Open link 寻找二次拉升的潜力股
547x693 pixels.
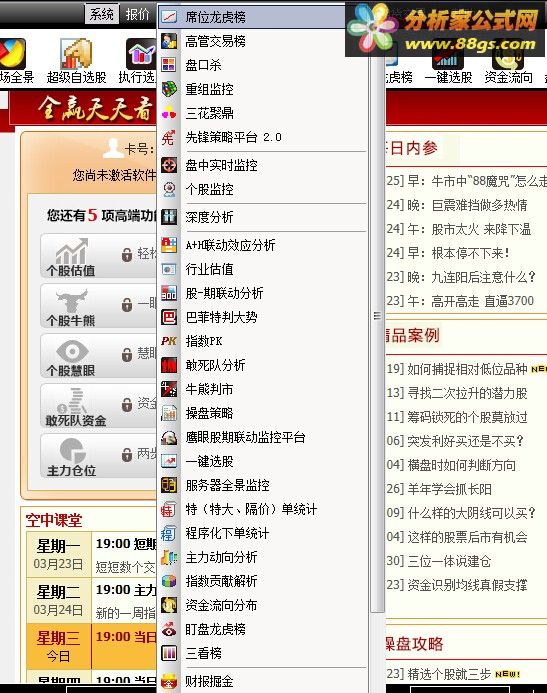click(x=467, y=393)
